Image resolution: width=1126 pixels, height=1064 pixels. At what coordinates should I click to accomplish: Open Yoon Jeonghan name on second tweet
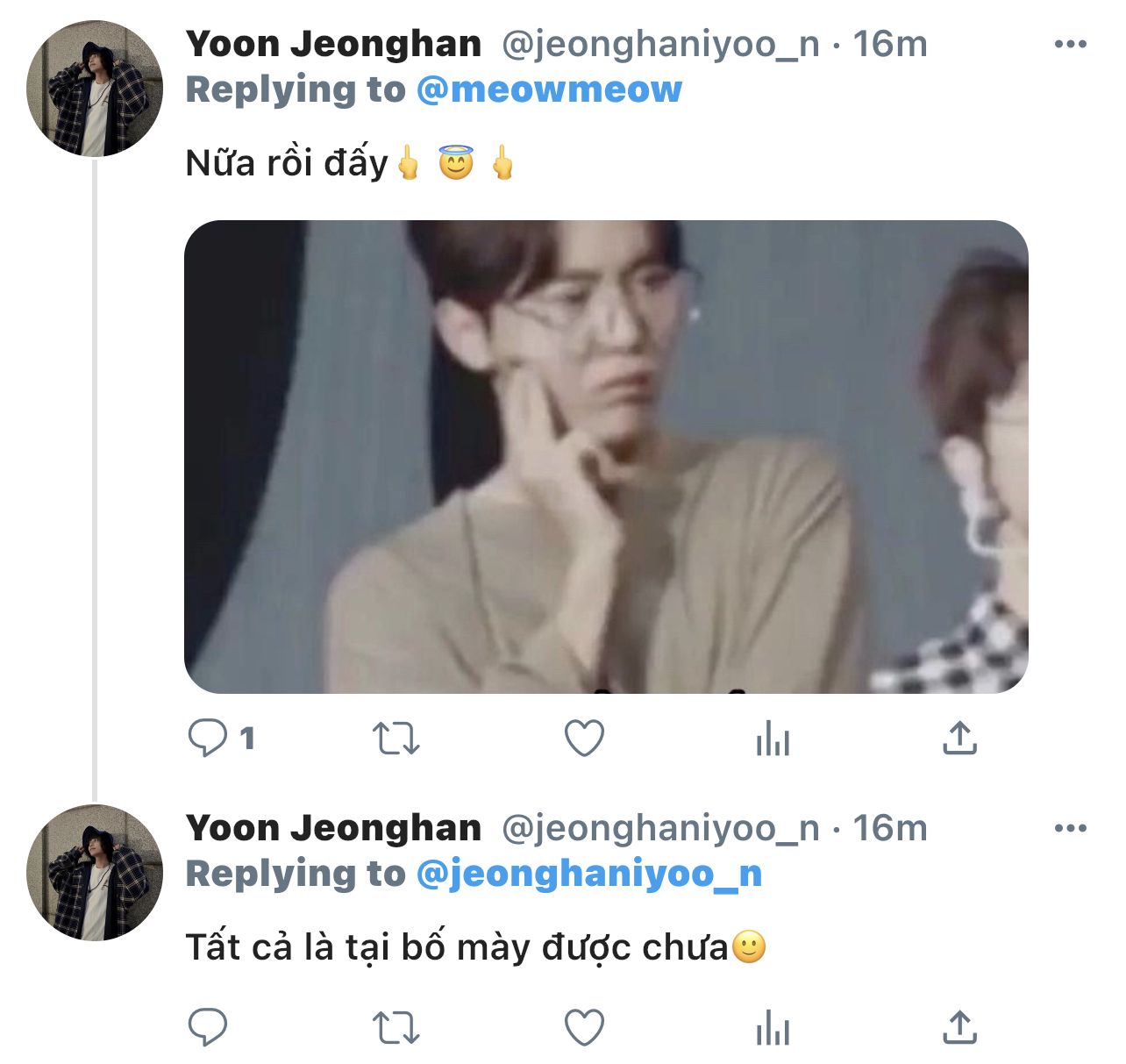pos(333,828)
